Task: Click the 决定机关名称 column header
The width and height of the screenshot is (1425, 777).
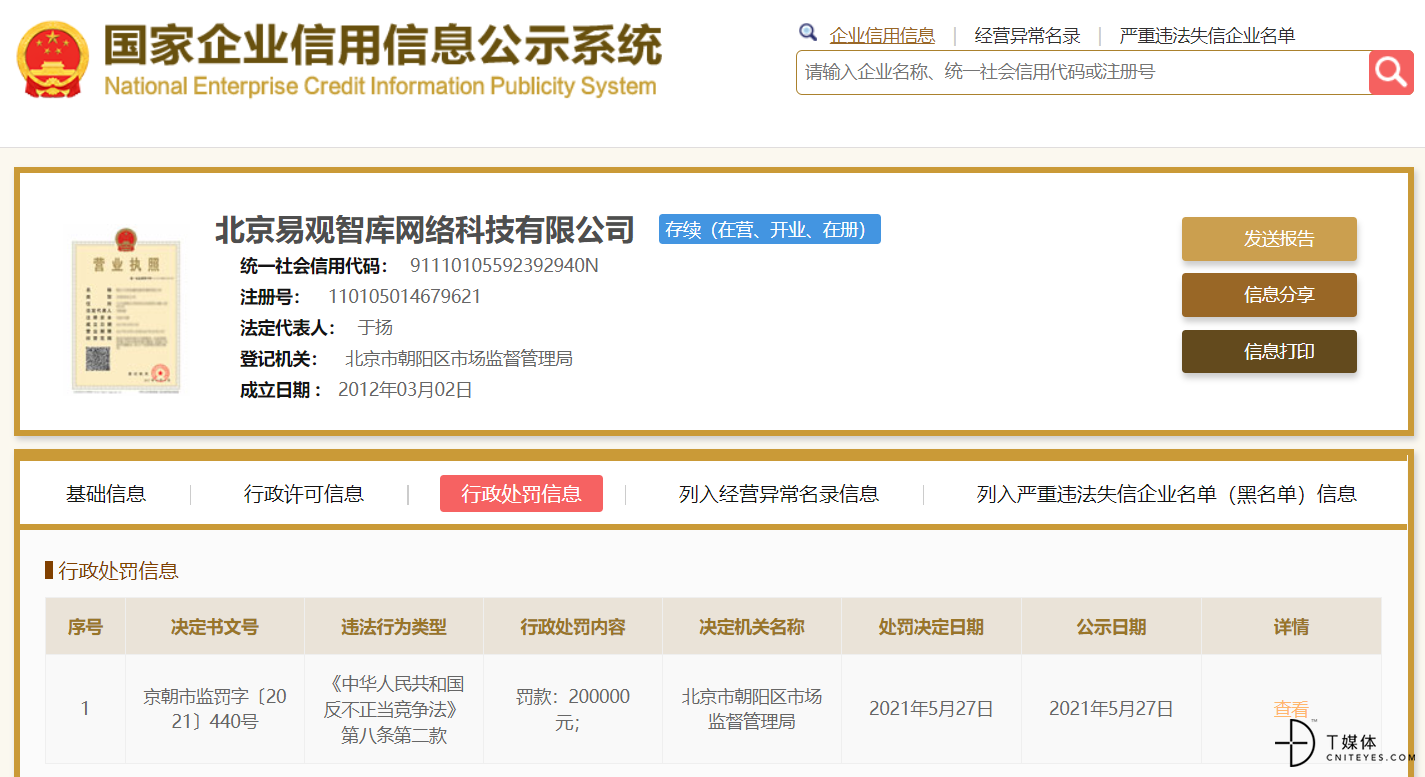Action: tap(752, 627)
